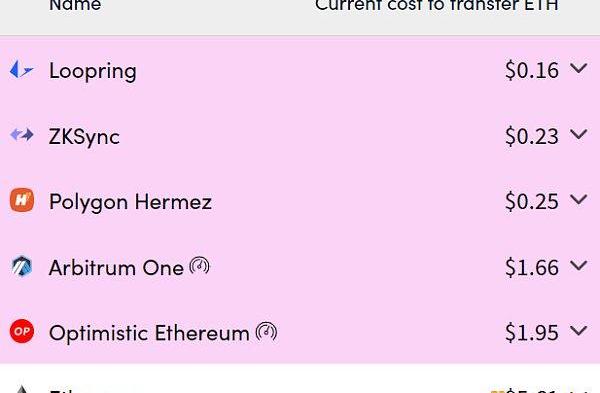Expand the Polygon Hermez row chevron
The image size is (600, 393).
point(578,200)
